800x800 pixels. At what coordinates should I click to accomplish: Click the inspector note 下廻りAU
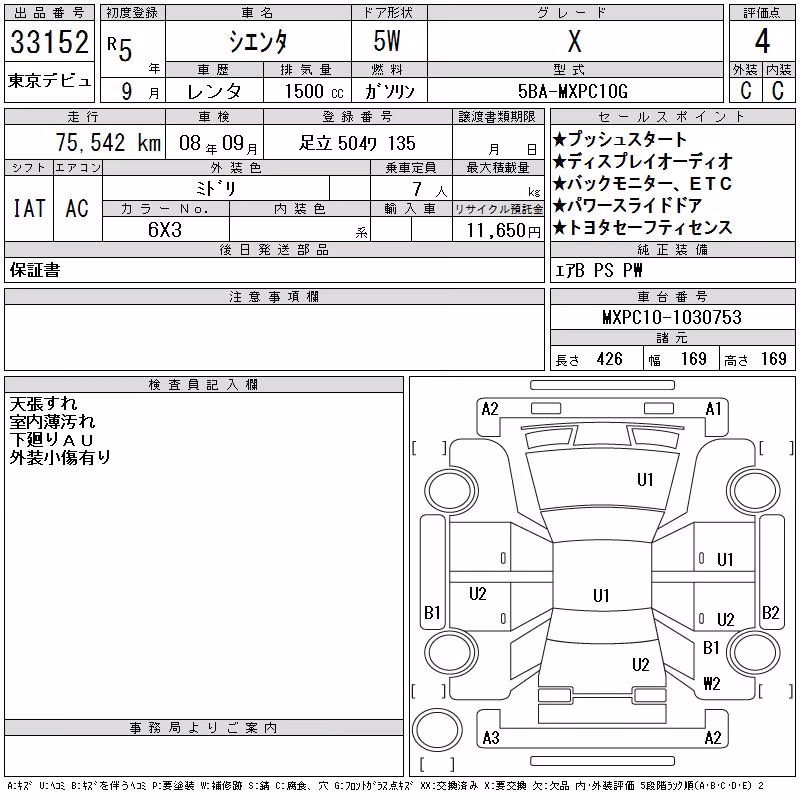click(x=52, y=439)
